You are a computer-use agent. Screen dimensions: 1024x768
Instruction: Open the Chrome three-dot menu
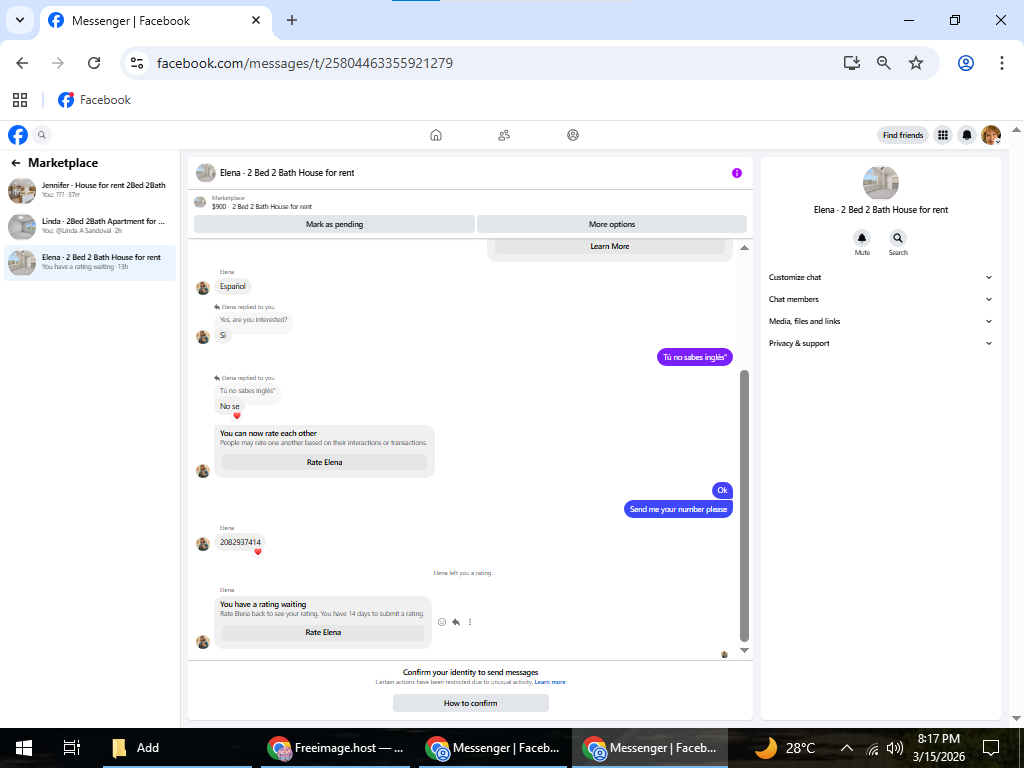click(1002, 63)
